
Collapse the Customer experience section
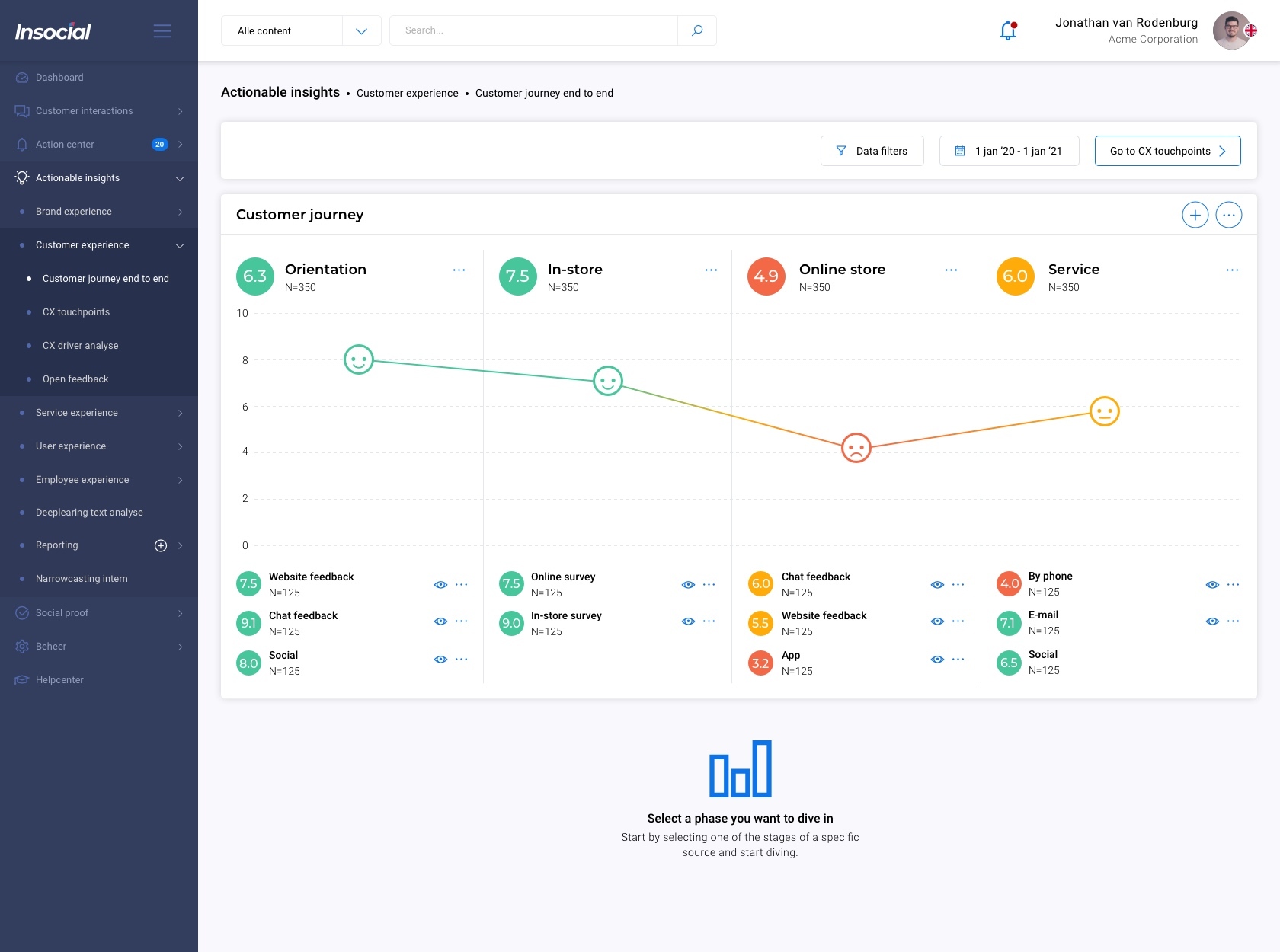click(180, 245)
